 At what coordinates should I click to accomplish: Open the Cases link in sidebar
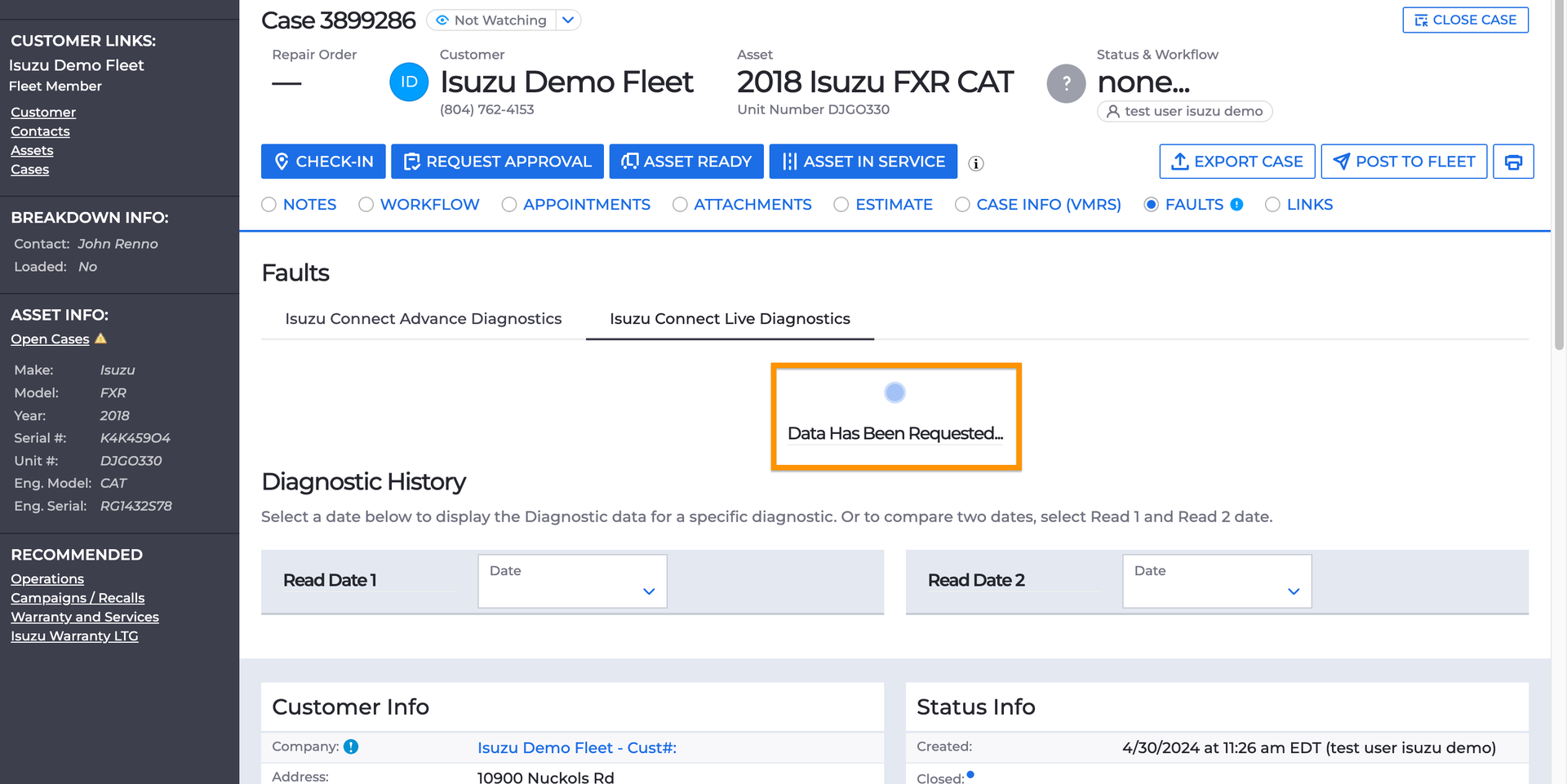29,170
